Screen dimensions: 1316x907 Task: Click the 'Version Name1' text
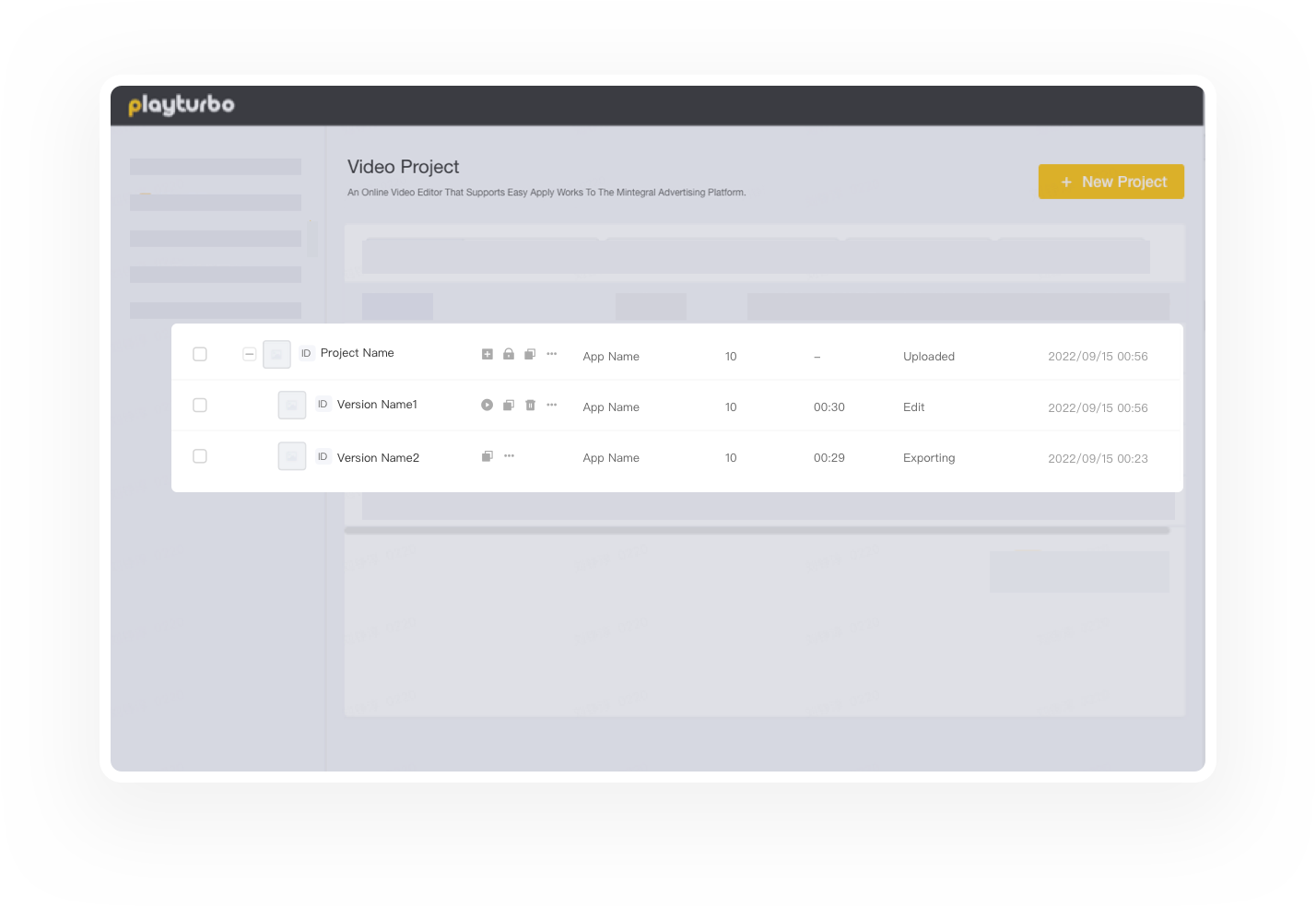377,405
